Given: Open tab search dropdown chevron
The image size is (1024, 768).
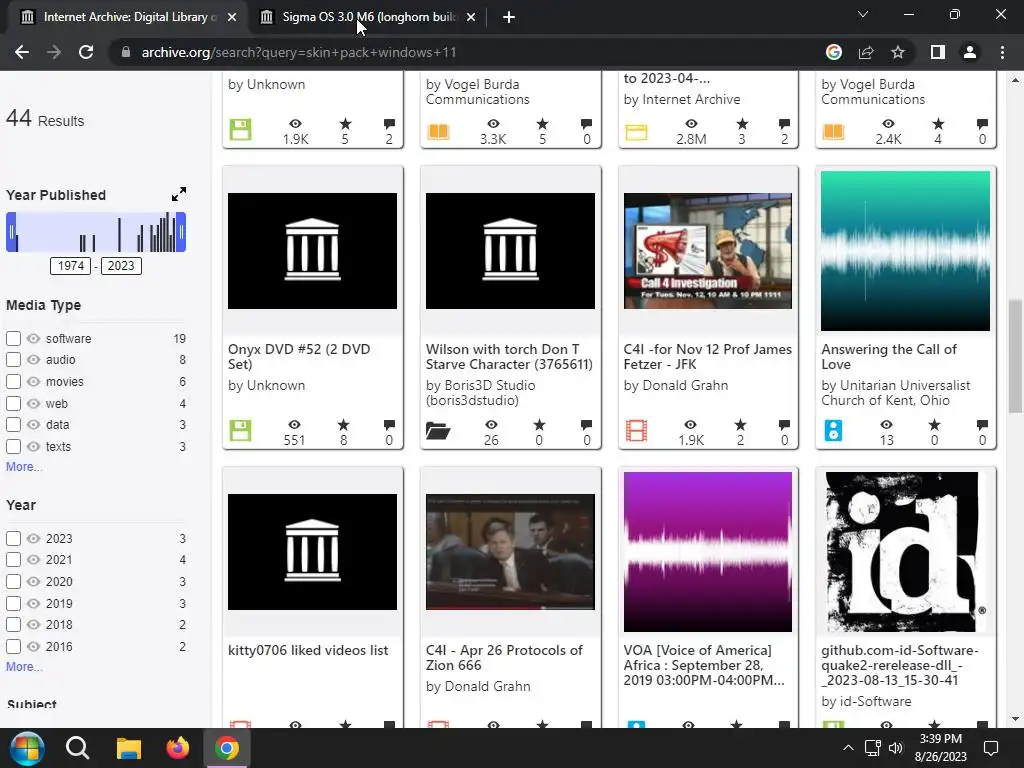Looking at the screenshot, I should tap(863, 14).
